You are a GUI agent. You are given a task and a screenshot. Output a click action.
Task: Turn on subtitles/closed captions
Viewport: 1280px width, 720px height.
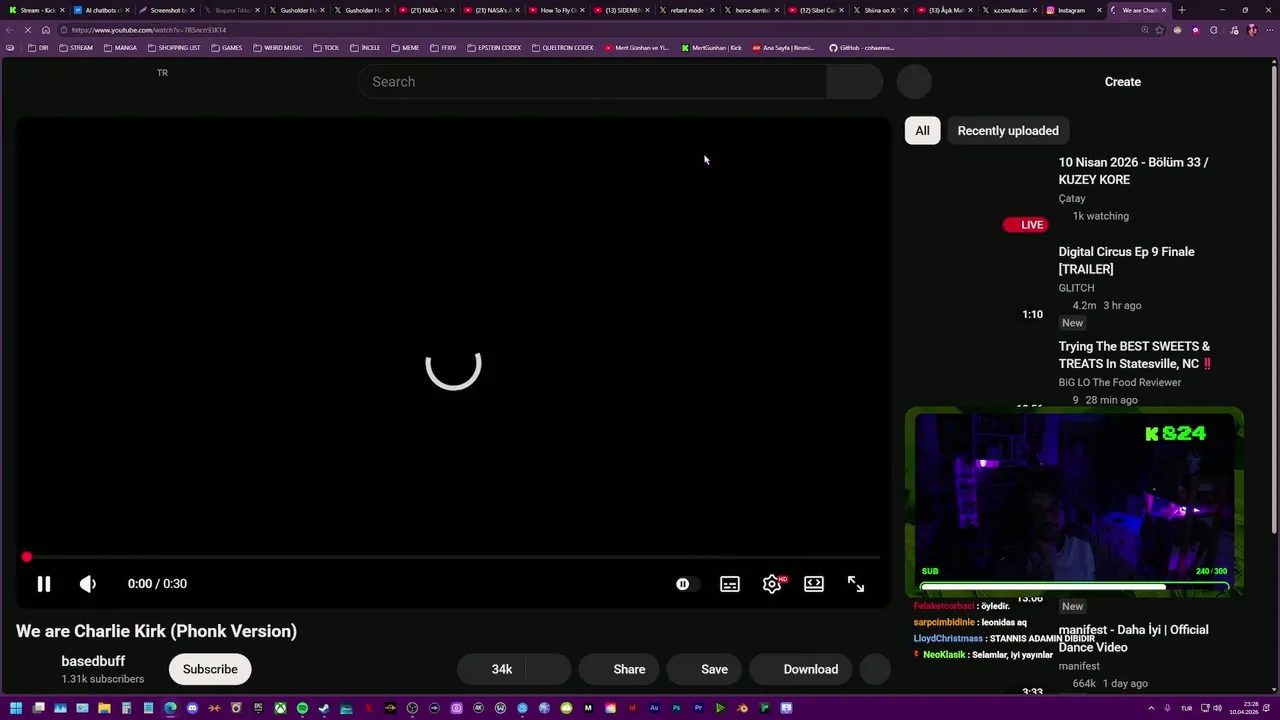click(730, 584)
